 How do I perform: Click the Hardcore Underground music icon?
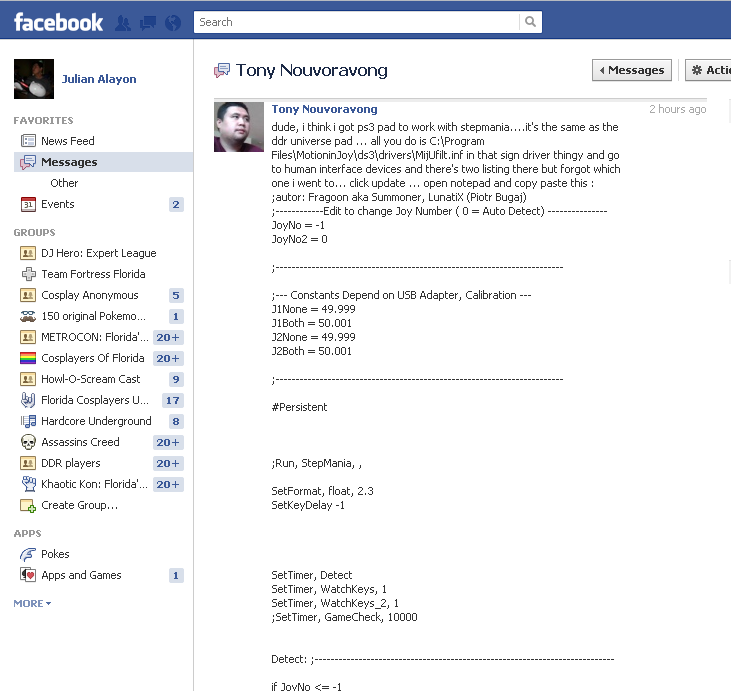coord(28,421)
